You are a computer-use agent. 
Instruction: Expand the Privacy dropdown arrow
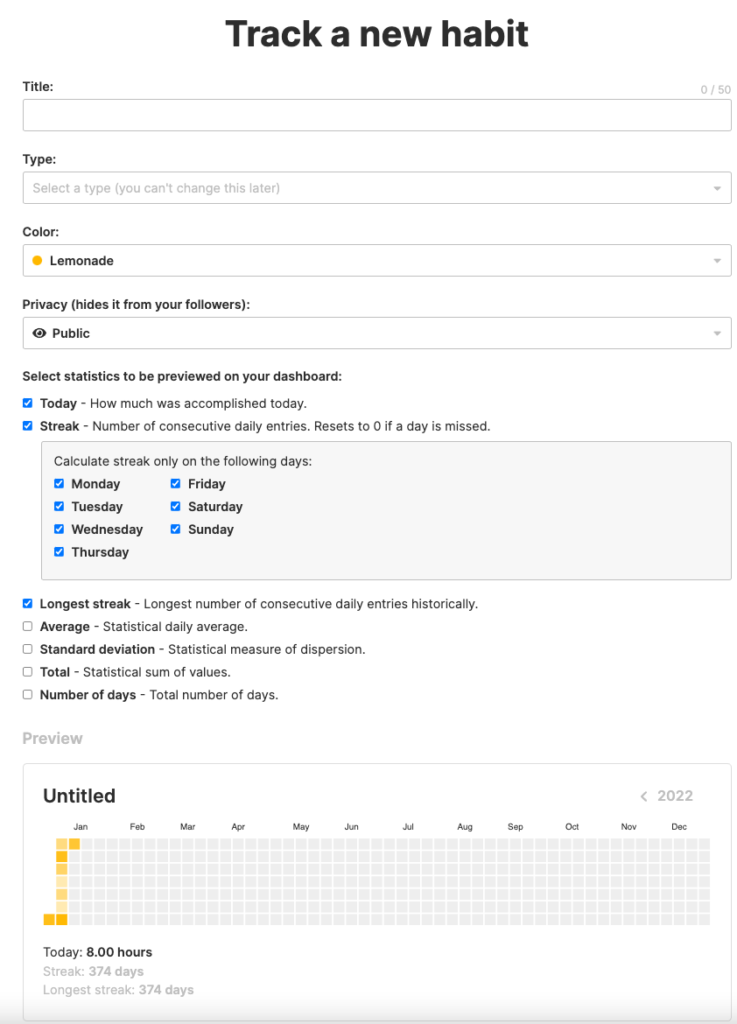click(717, 333)
